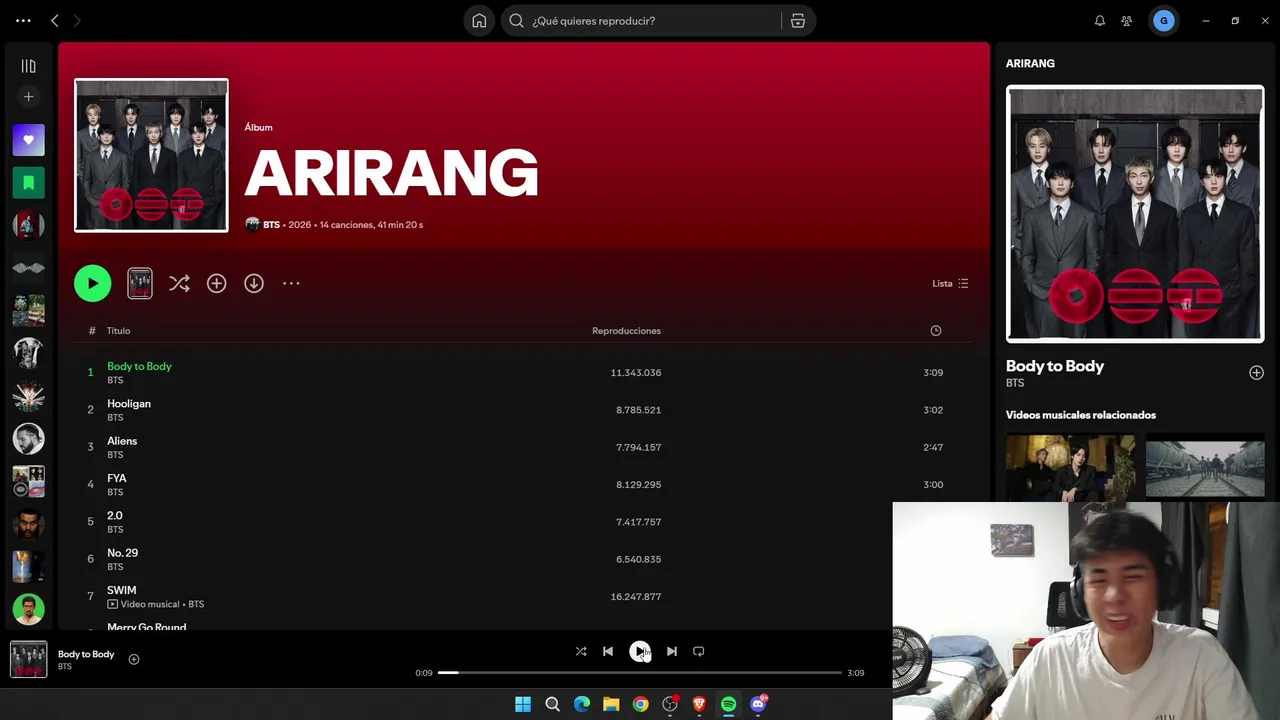Image resolution: width=1280 pixels, height=720 pixels.
Task: Add the current song with the bottom-bar plus icon
Action: [x=134, y=659]
